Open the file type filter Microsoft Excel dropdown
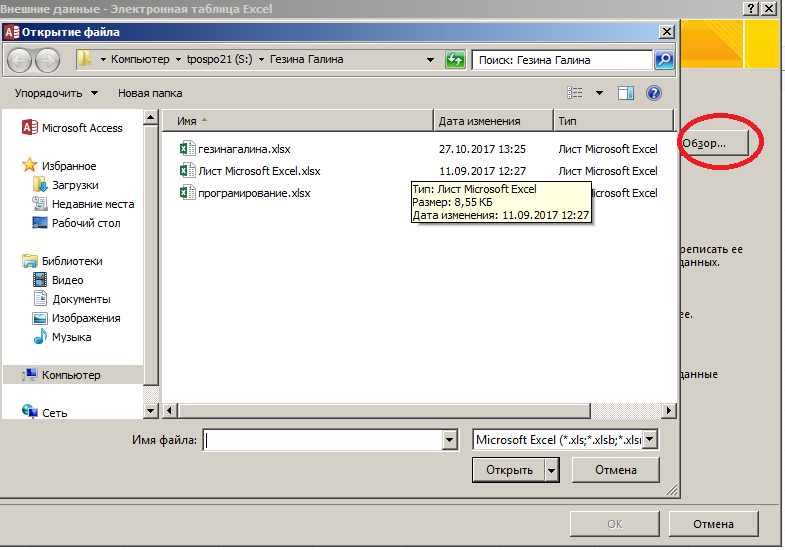 coord(650,440)
